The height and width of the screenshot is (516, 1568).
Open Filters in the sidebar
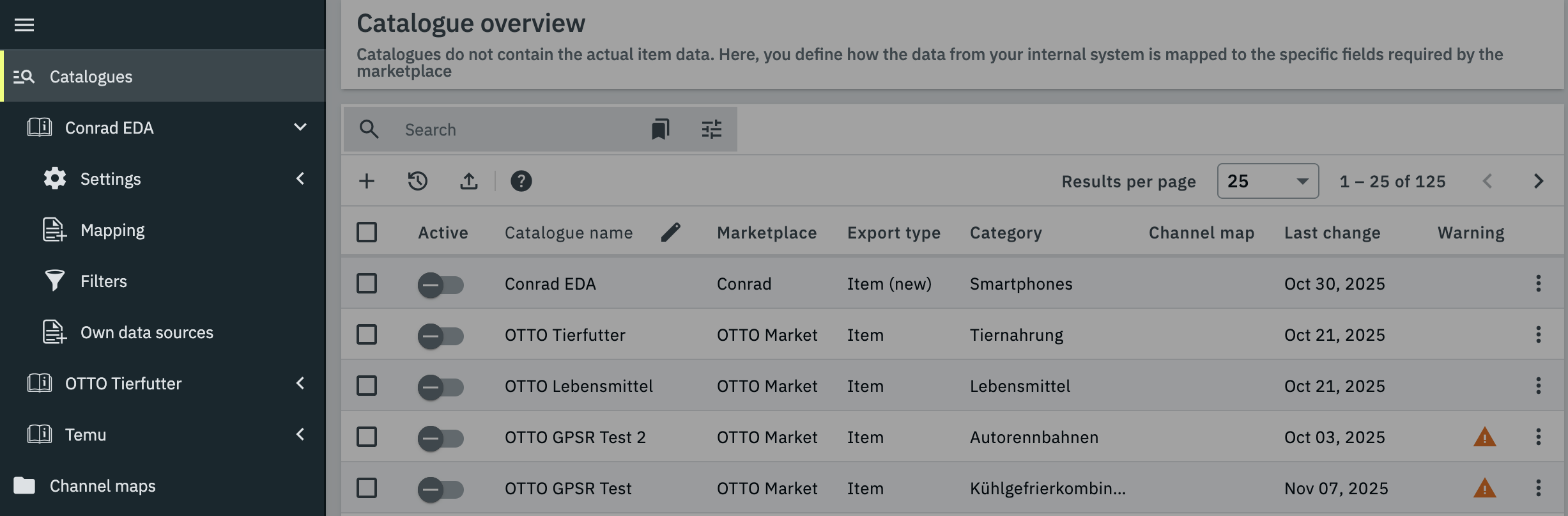click(163, 281)
